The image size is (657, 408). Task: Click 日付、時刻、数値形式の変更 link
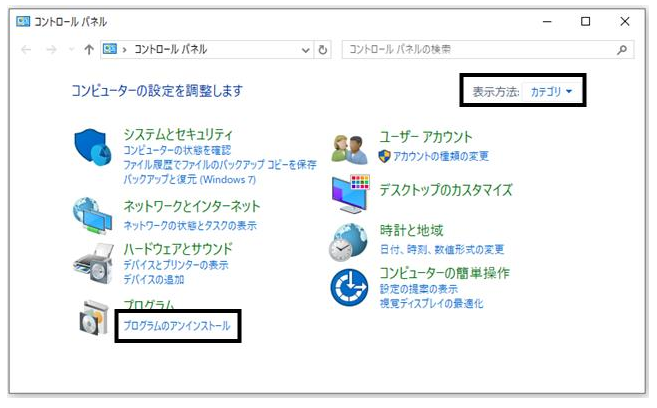click(x=442, y=250)
